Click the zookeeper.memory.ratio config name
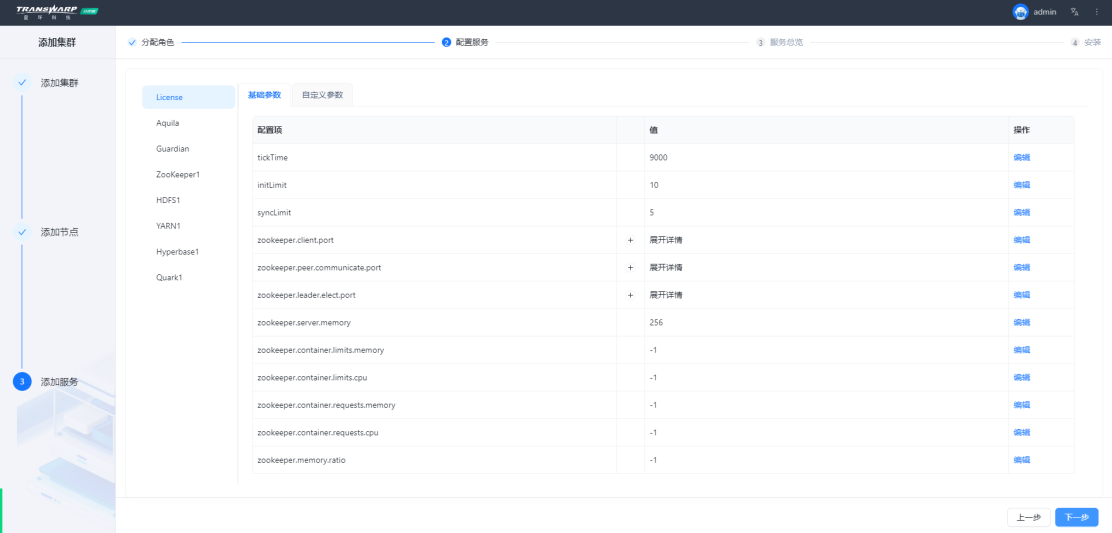Viewport: 1112px width, 533px height. click(301, 460)
